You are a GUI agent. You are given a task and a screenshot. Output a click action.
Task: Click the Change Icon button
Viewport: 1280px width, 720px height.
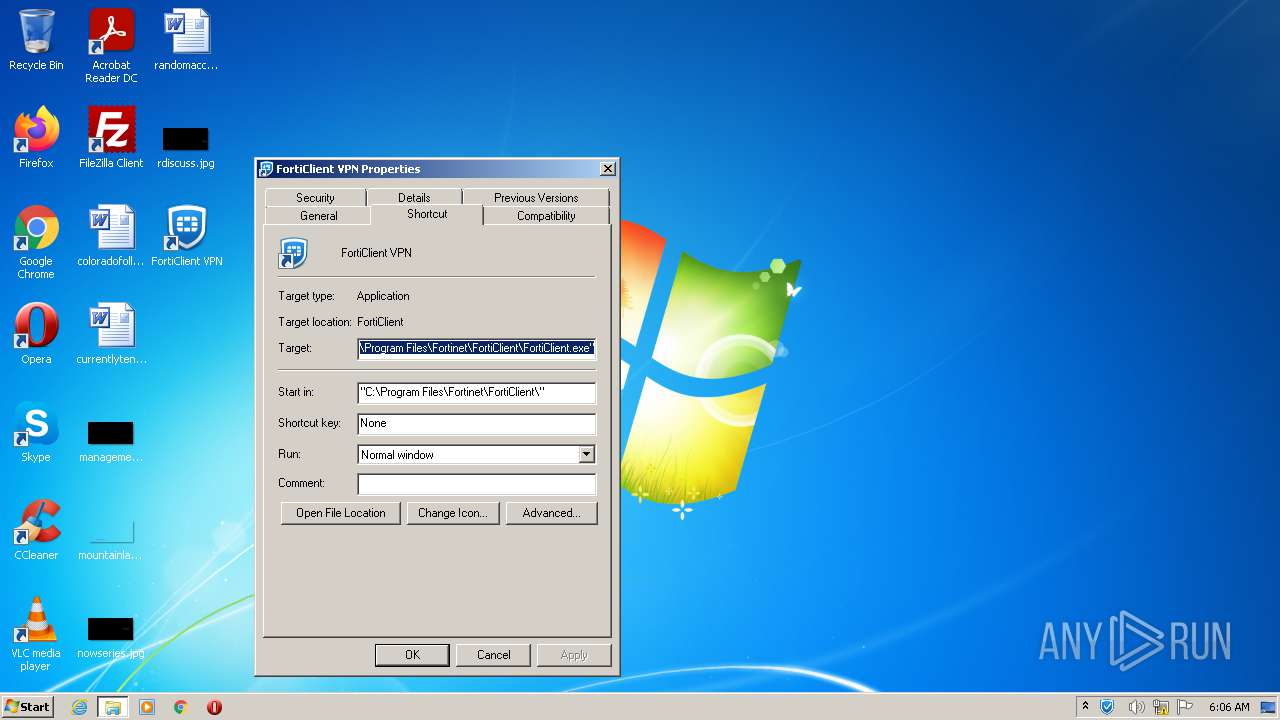453,513
